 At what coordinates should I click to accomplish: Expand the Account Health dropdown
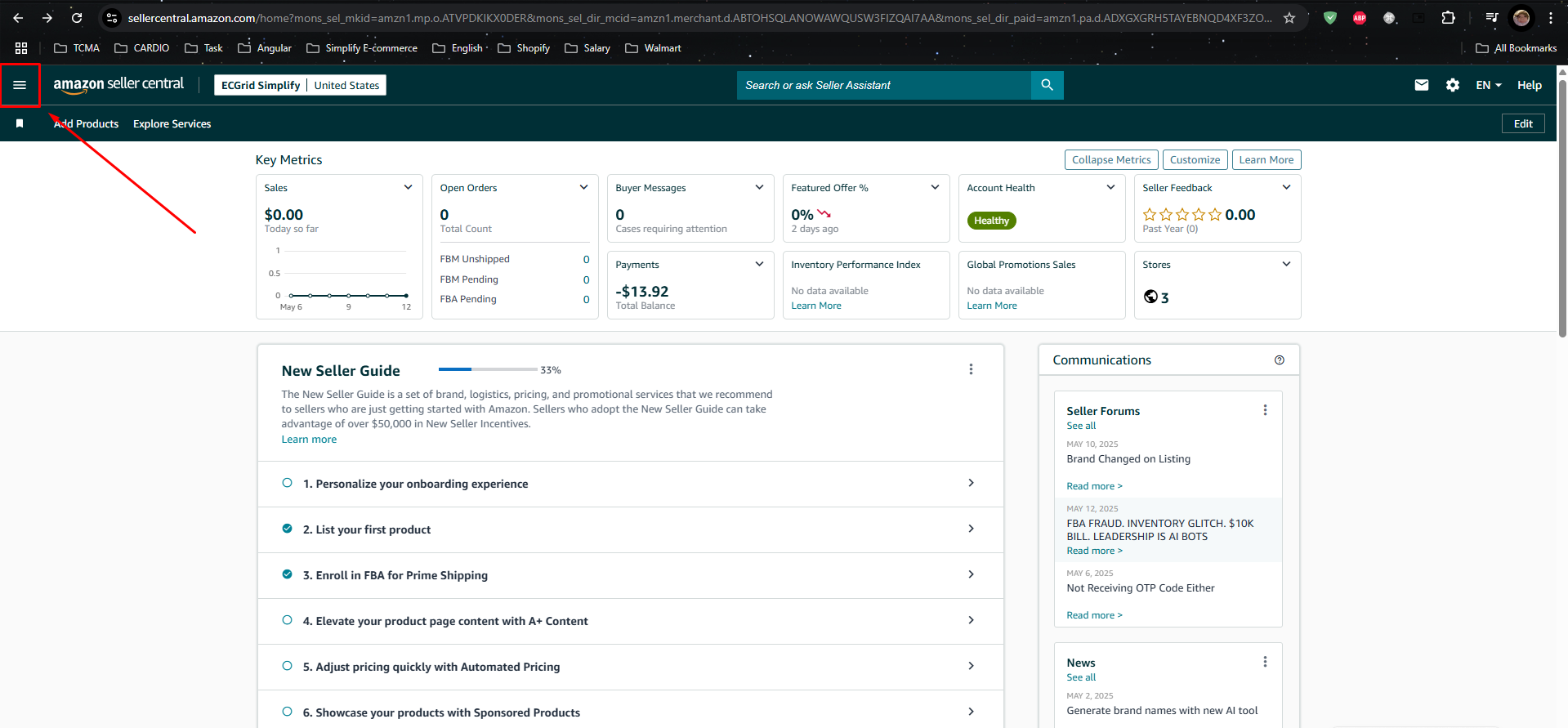1110,187
